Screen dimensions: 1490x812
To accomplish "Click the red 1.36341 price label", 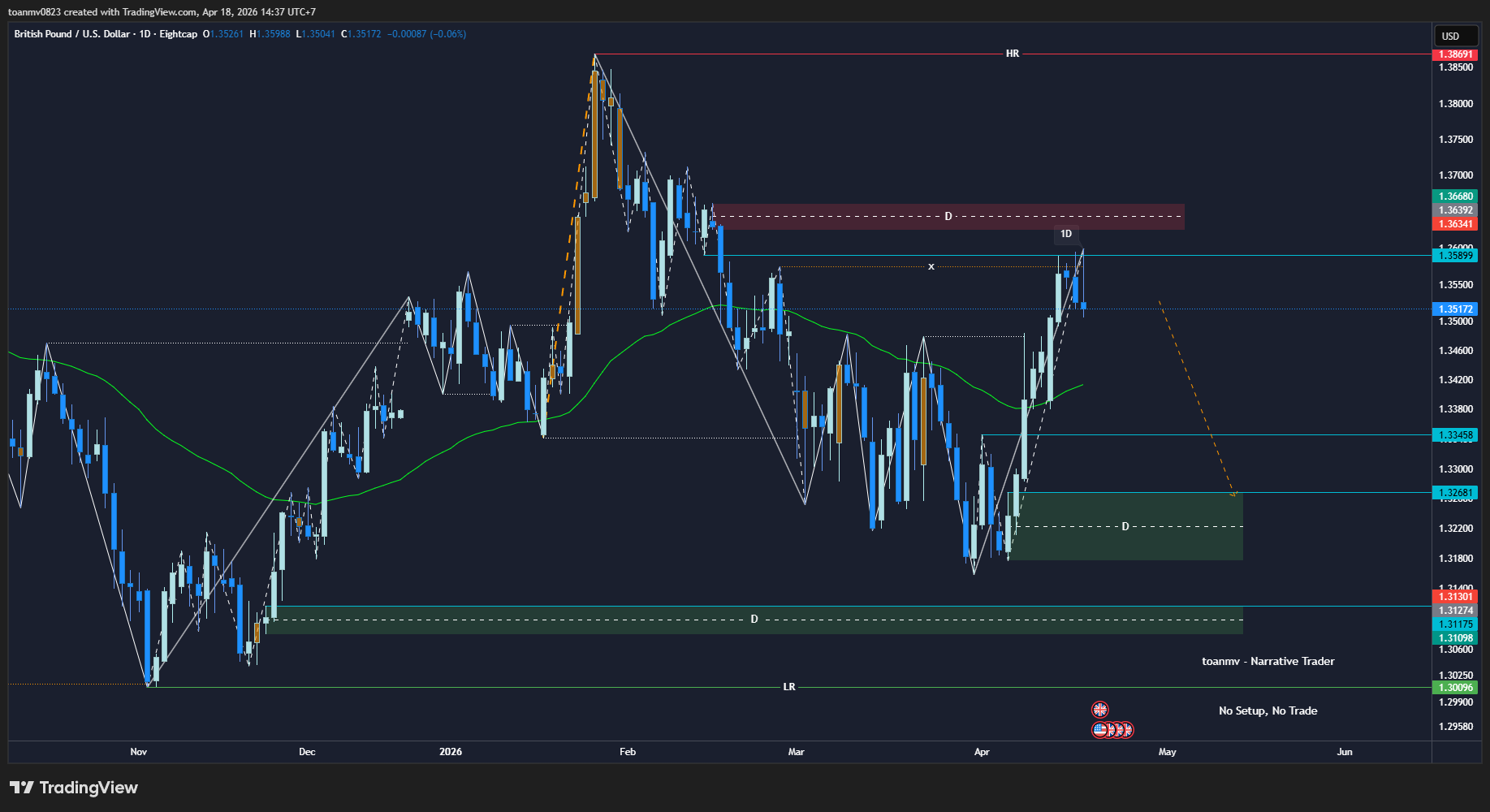I will (x=1455, y=224).
